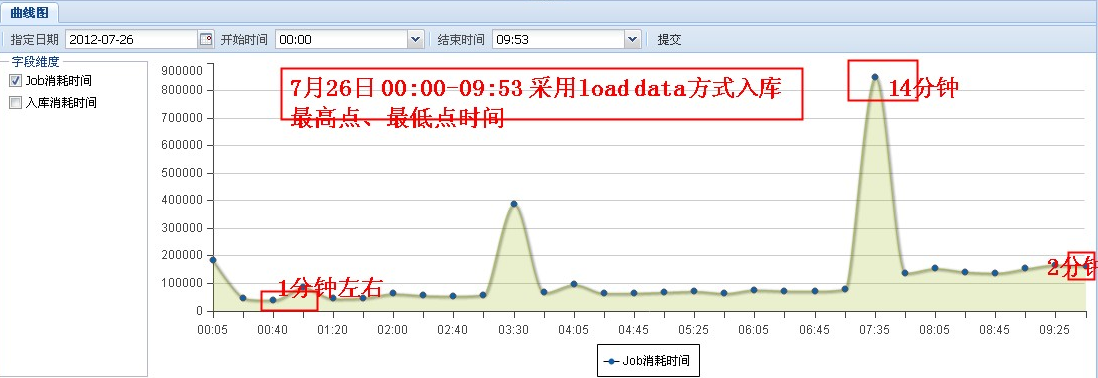Click the 开始时间 field showing 00:00
1098x378 pixels.
tap(342, 40)
